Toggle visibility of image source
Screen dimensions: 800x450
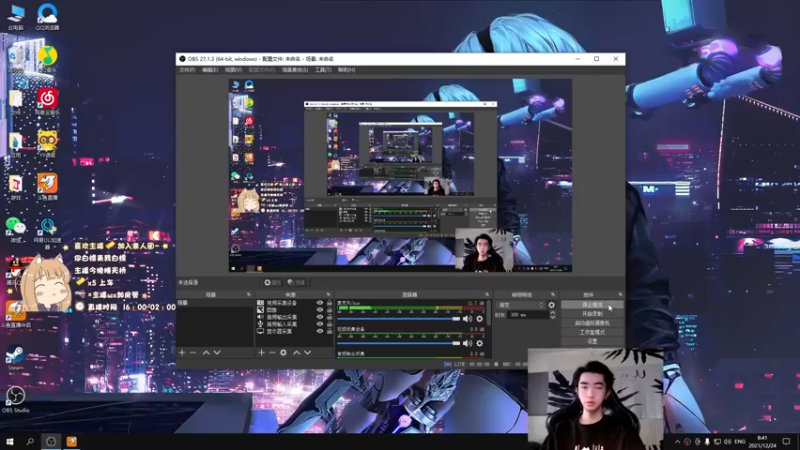(320, 310)
